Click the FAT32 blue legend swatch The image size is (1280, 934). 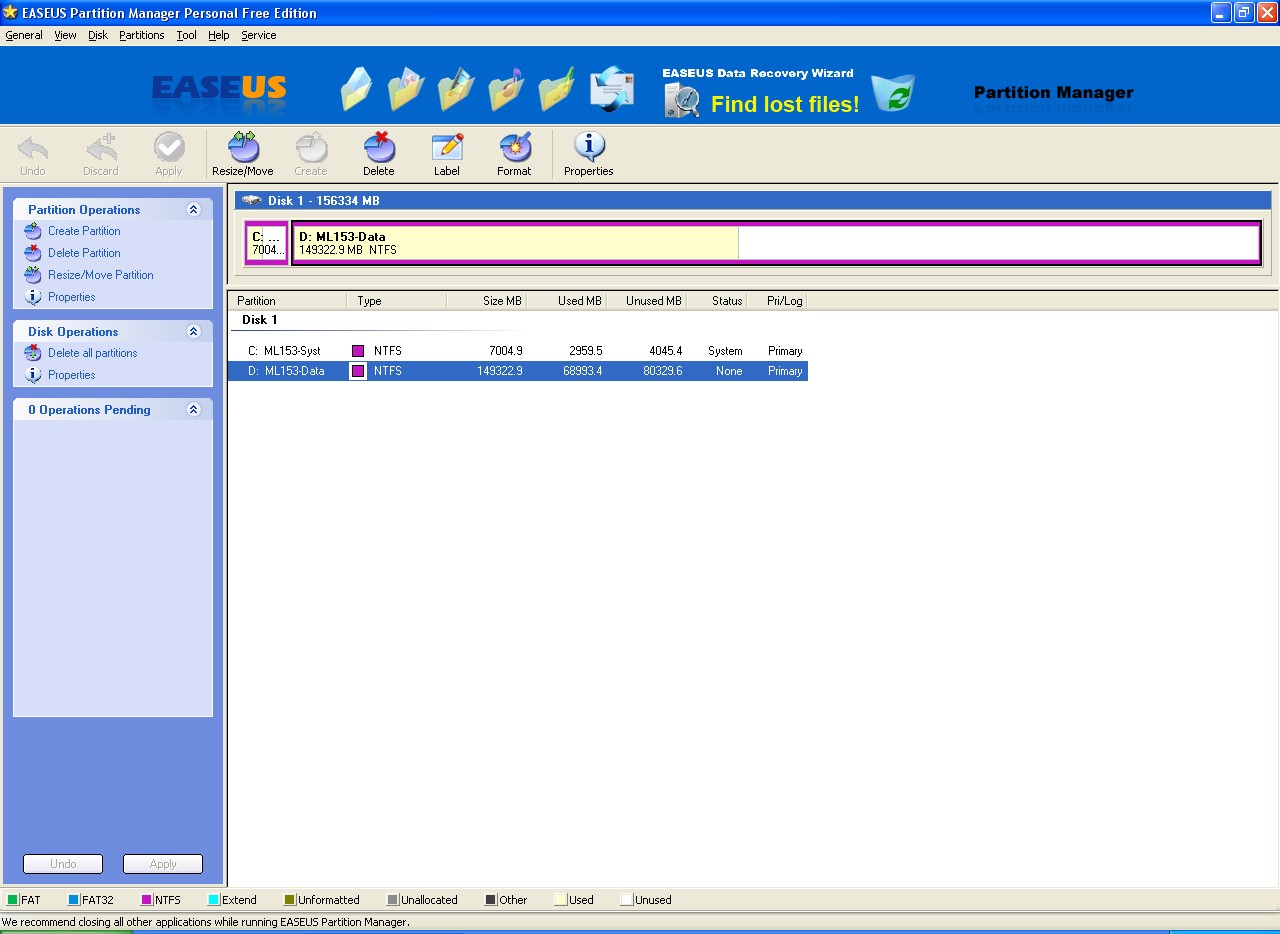tap(74, 900)
